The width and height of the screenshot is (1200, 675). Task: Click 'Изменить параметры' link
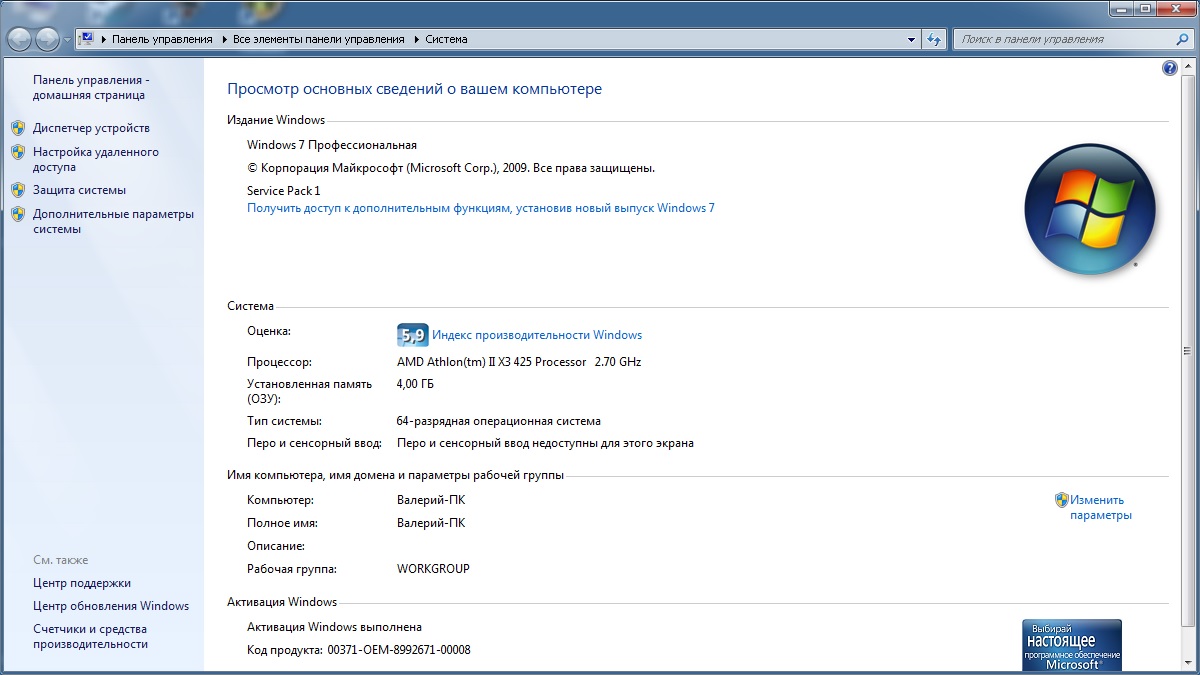coord(1100,508)
